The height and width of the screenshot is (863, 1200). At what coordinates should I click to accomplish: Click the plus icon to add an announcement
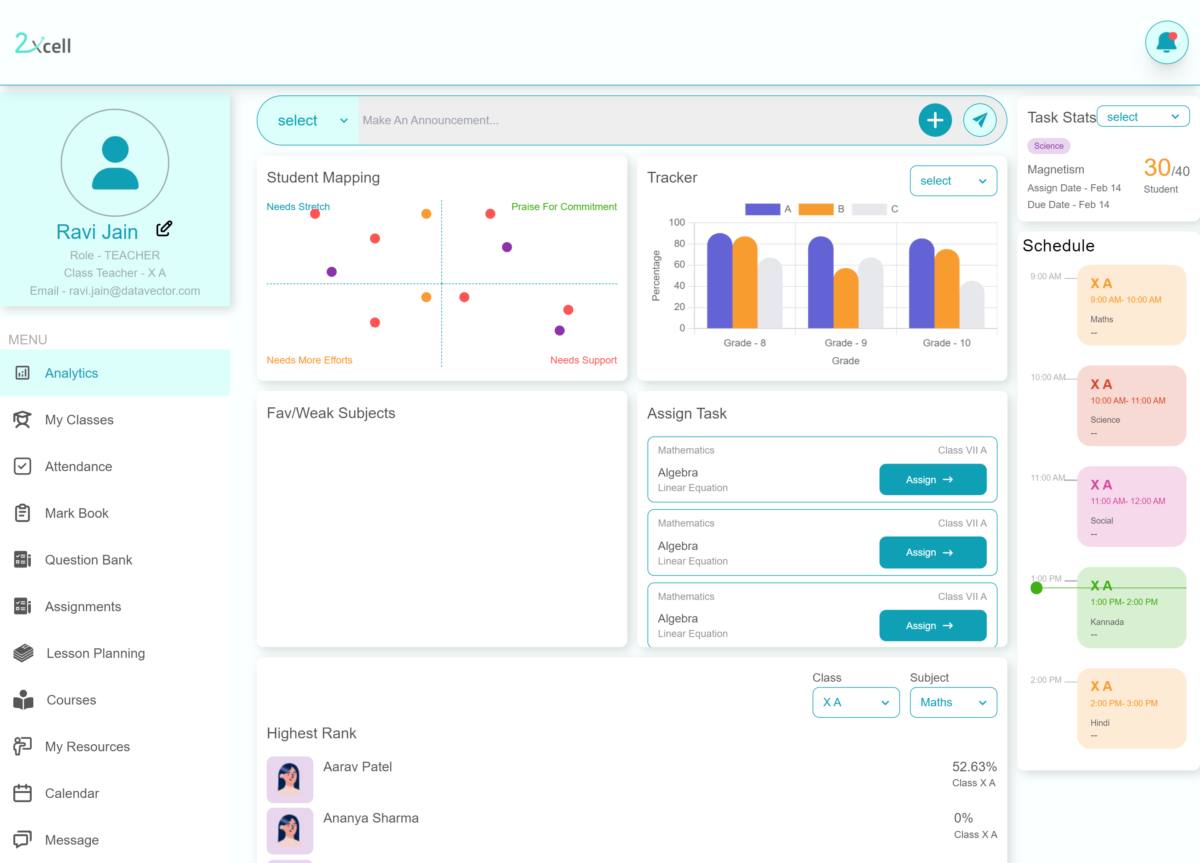(934, 119)
